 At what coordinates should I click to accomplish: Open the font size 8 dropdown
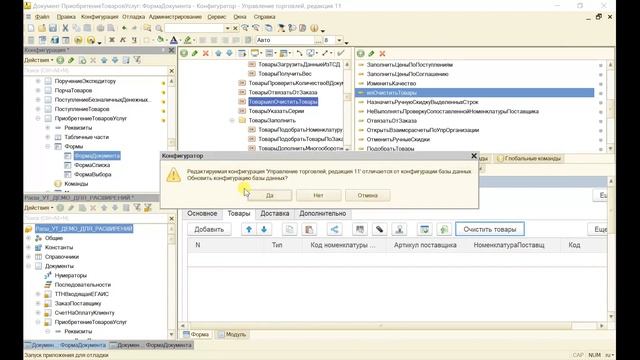coord(339,40)
